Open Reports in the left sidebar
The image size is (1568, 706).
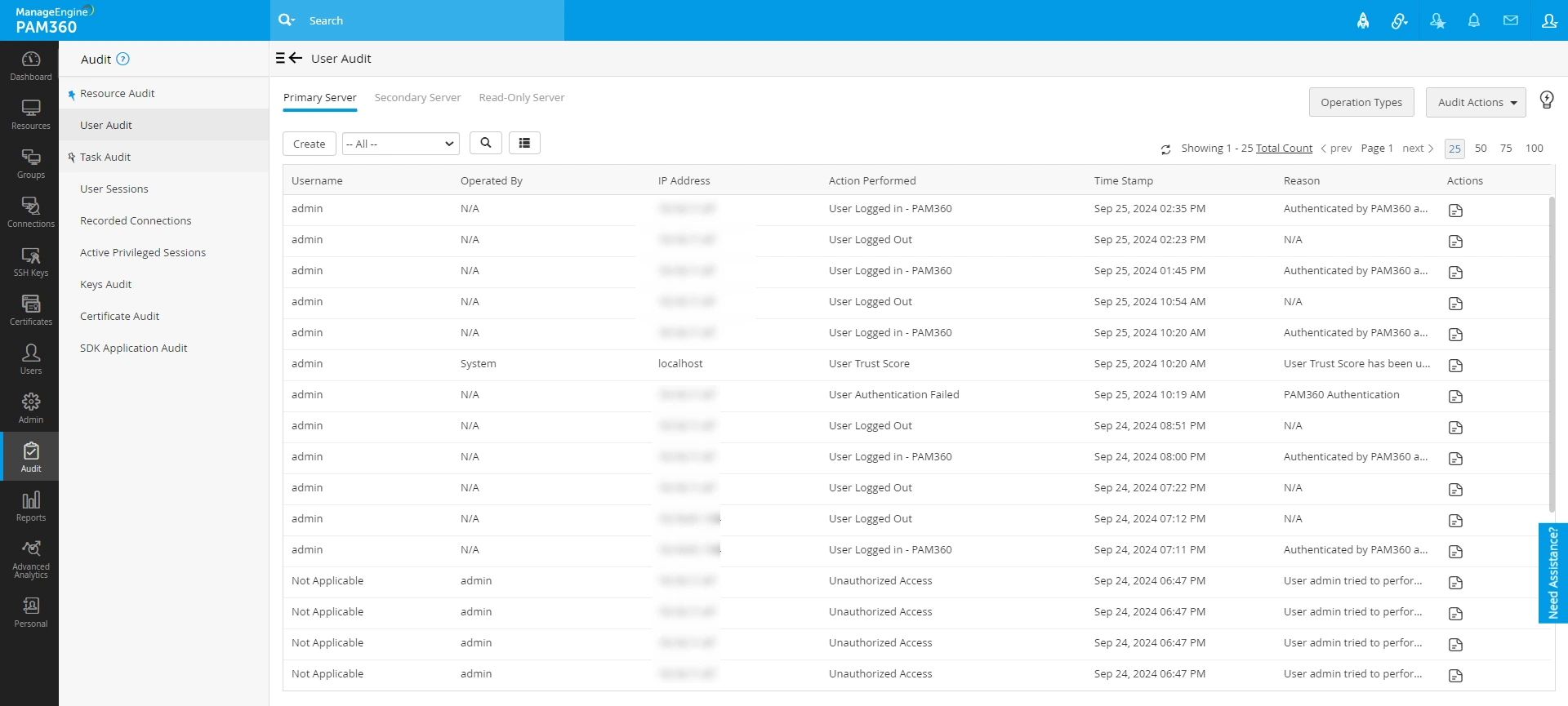(30, 506)
